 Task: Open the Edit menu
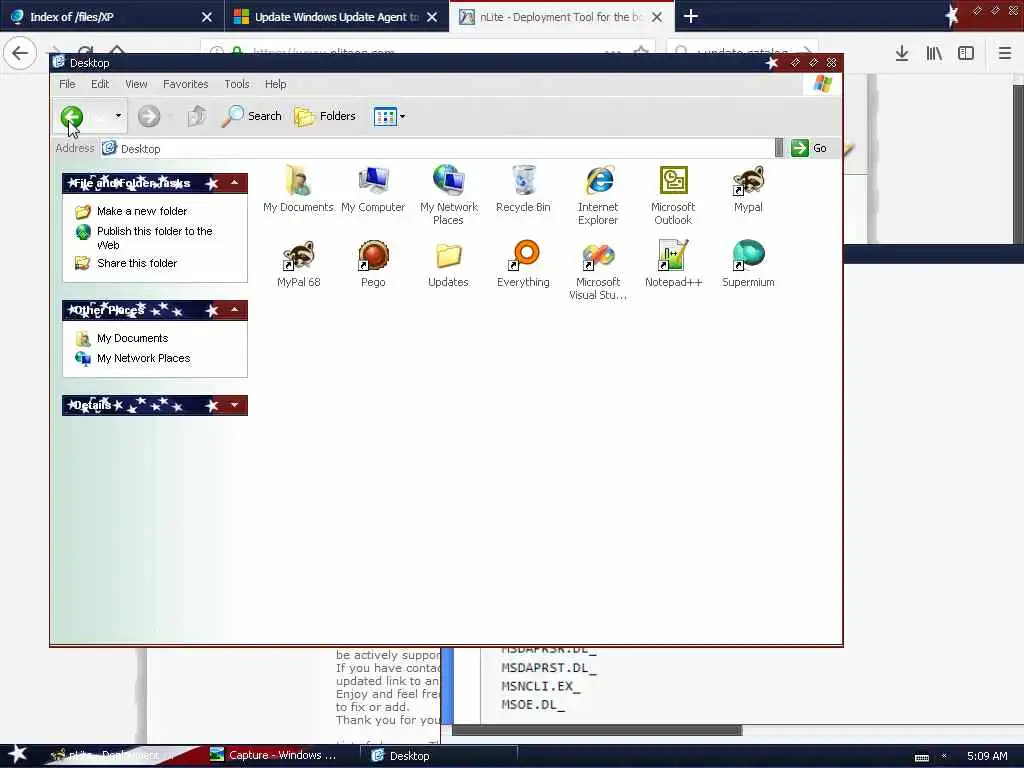tap(100, 84)
